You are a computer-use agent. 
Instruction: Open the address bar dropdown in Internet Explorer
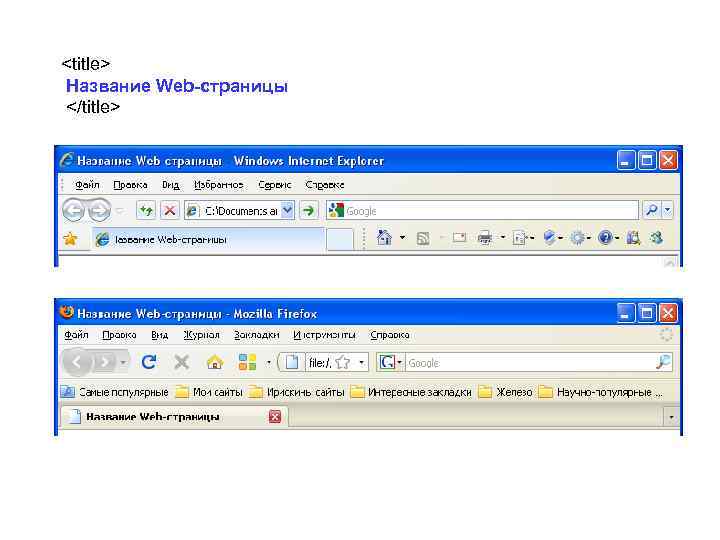point(287,210)
